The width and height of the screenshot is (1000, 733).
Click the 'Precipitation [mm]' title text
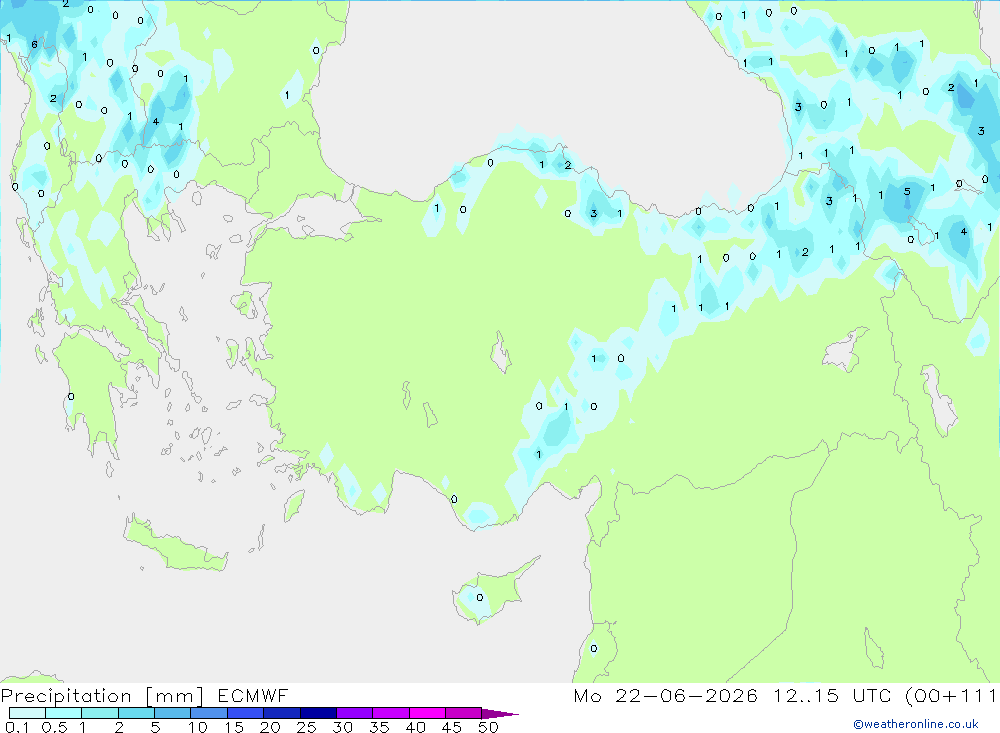(x=102, y=696)
